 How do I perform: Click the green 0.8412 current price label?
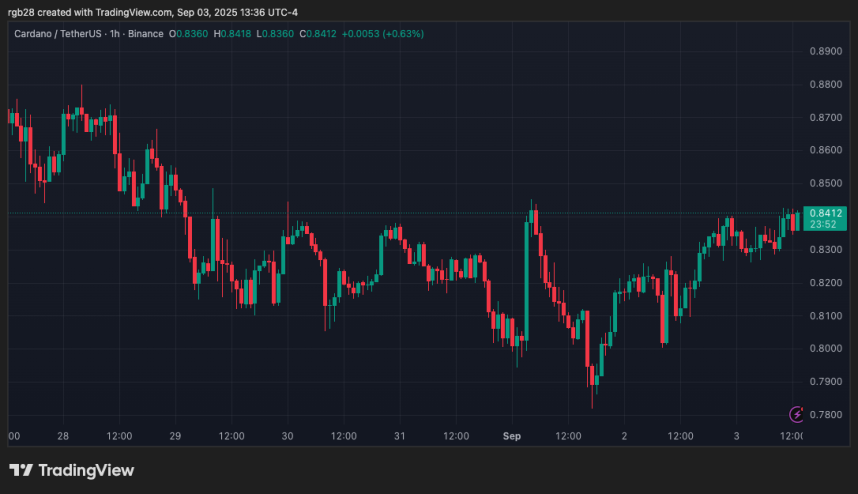[x=824, y=213]
